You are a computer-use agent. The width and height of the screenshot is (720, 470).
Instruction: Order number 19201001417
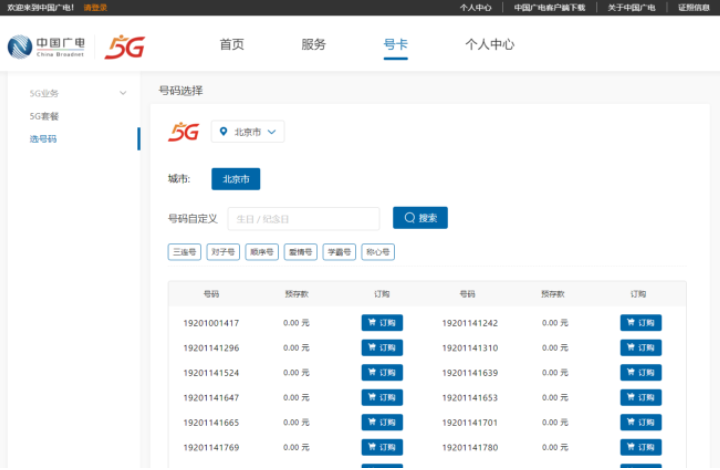point(382,323)
